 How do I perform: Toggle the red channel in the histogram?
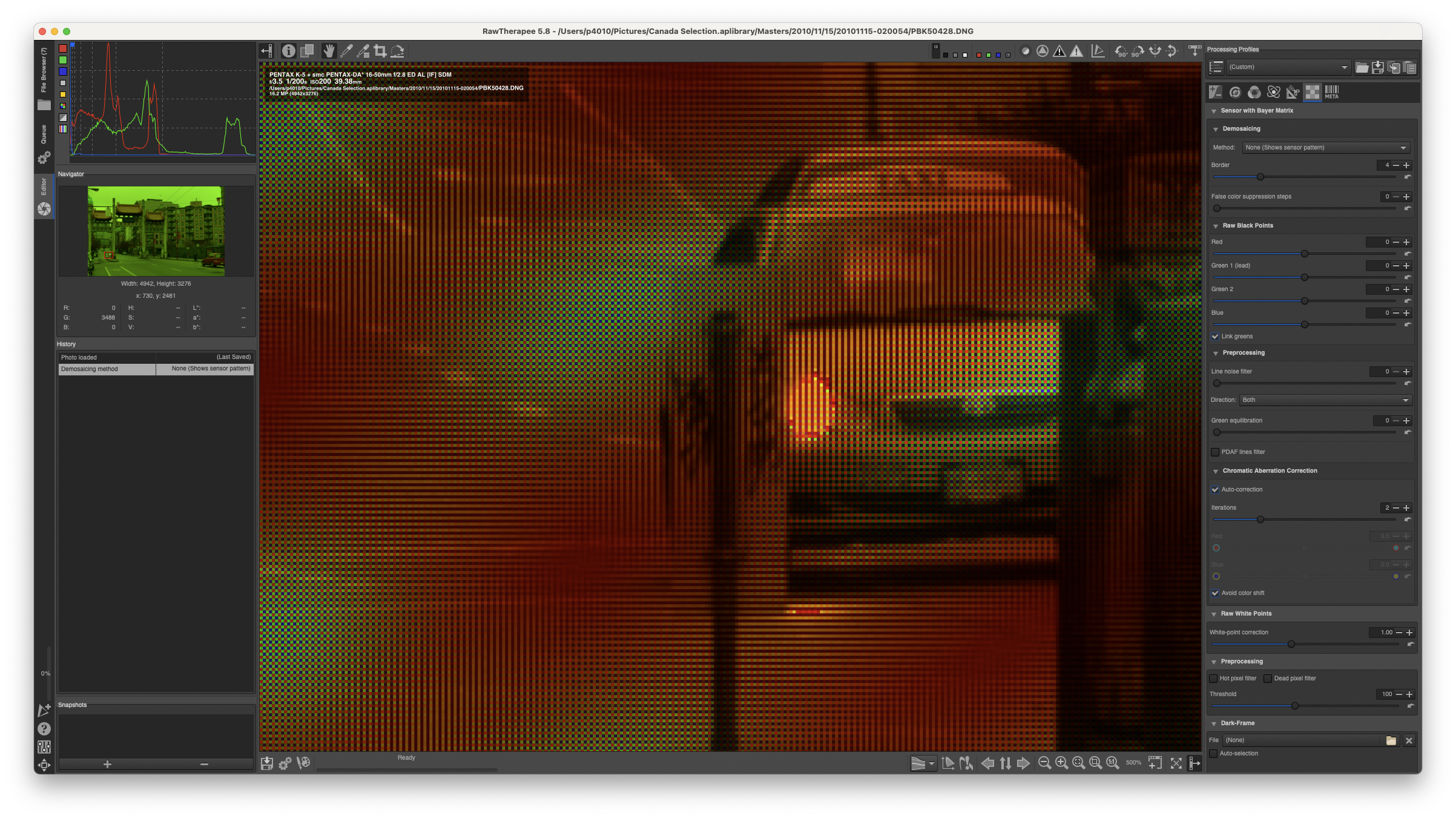coord(63,48)
